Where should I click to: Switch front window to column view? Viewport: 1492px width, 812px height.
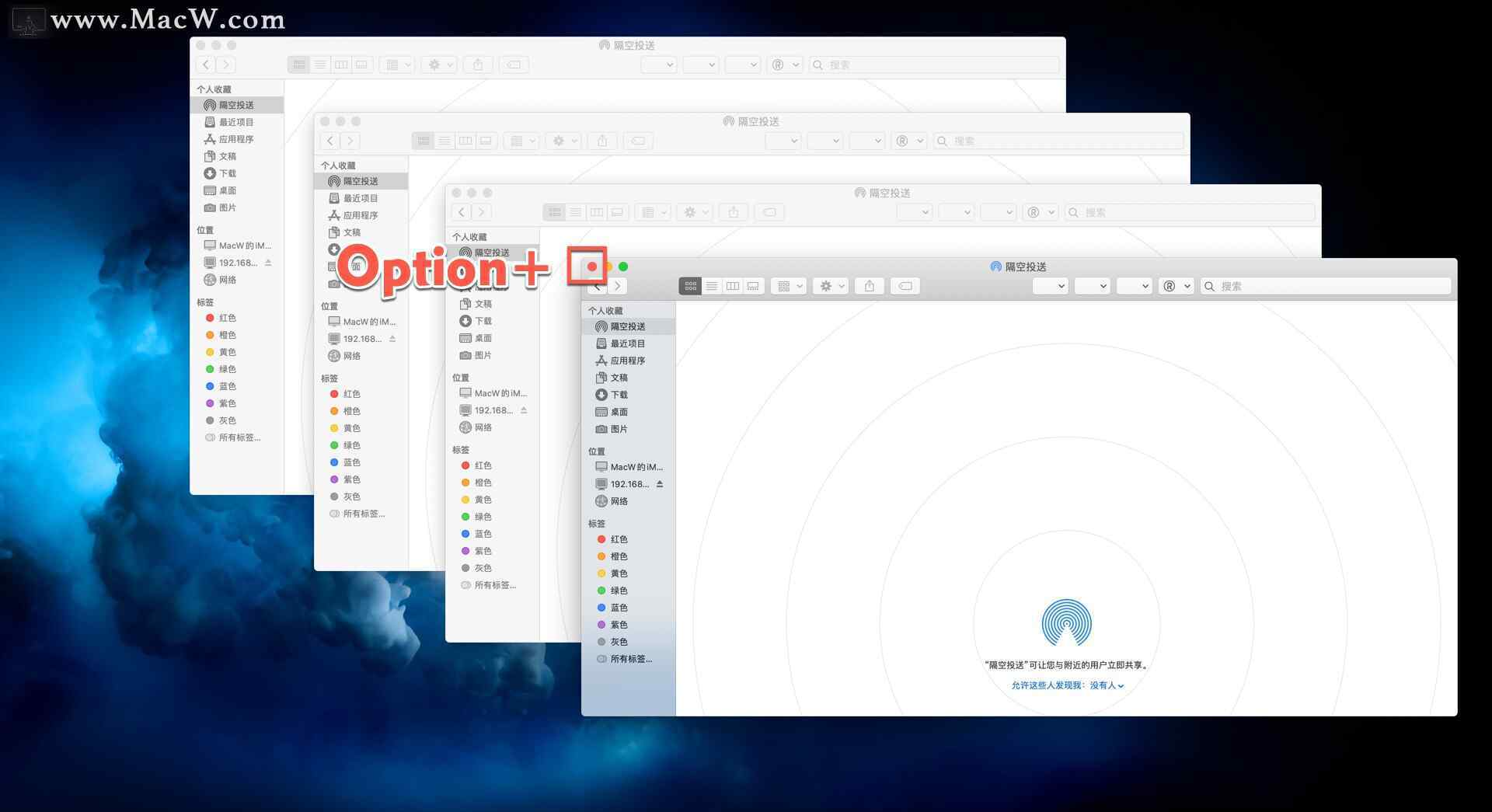click(732, 286)
